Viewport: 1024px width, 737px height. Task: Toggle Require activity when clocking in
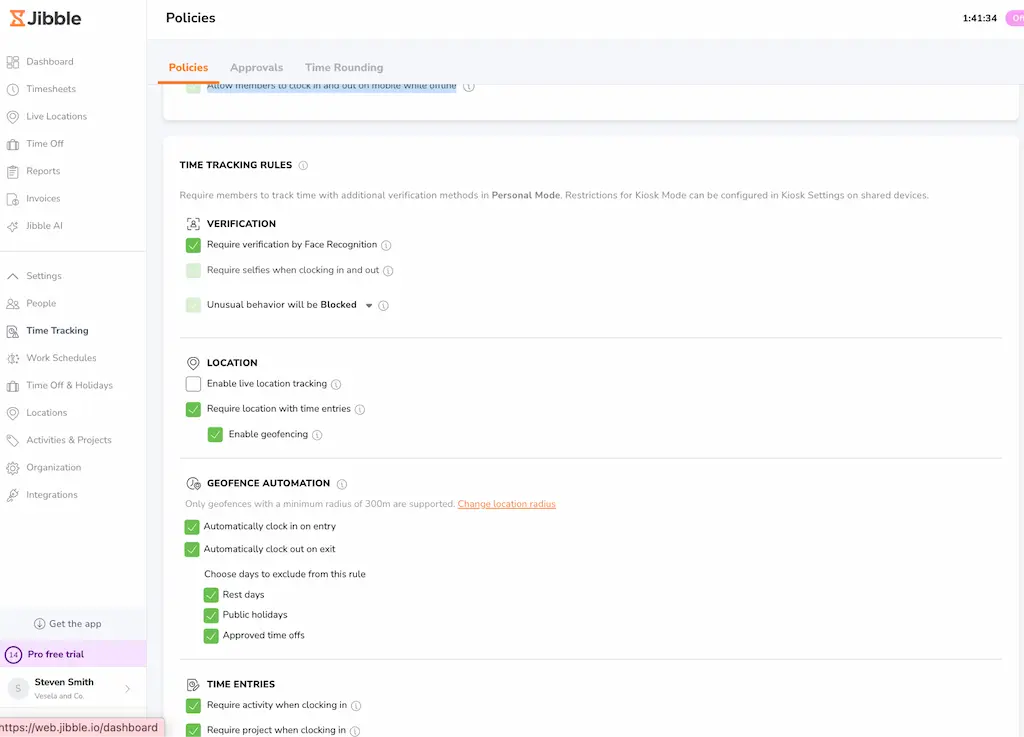(x=193, y=706)
